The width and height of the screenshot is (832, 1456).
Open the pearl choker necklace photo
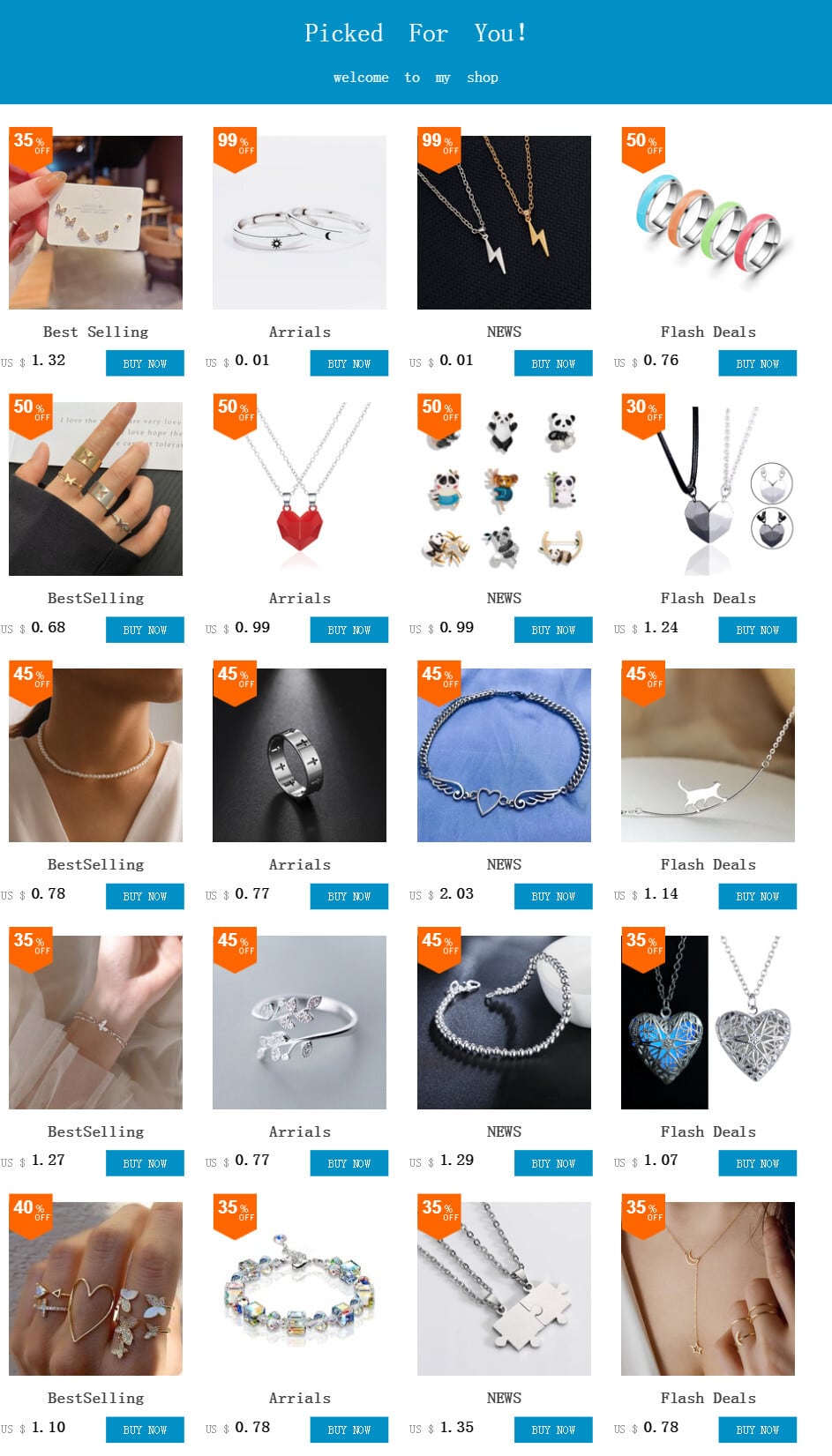(95, 755)
